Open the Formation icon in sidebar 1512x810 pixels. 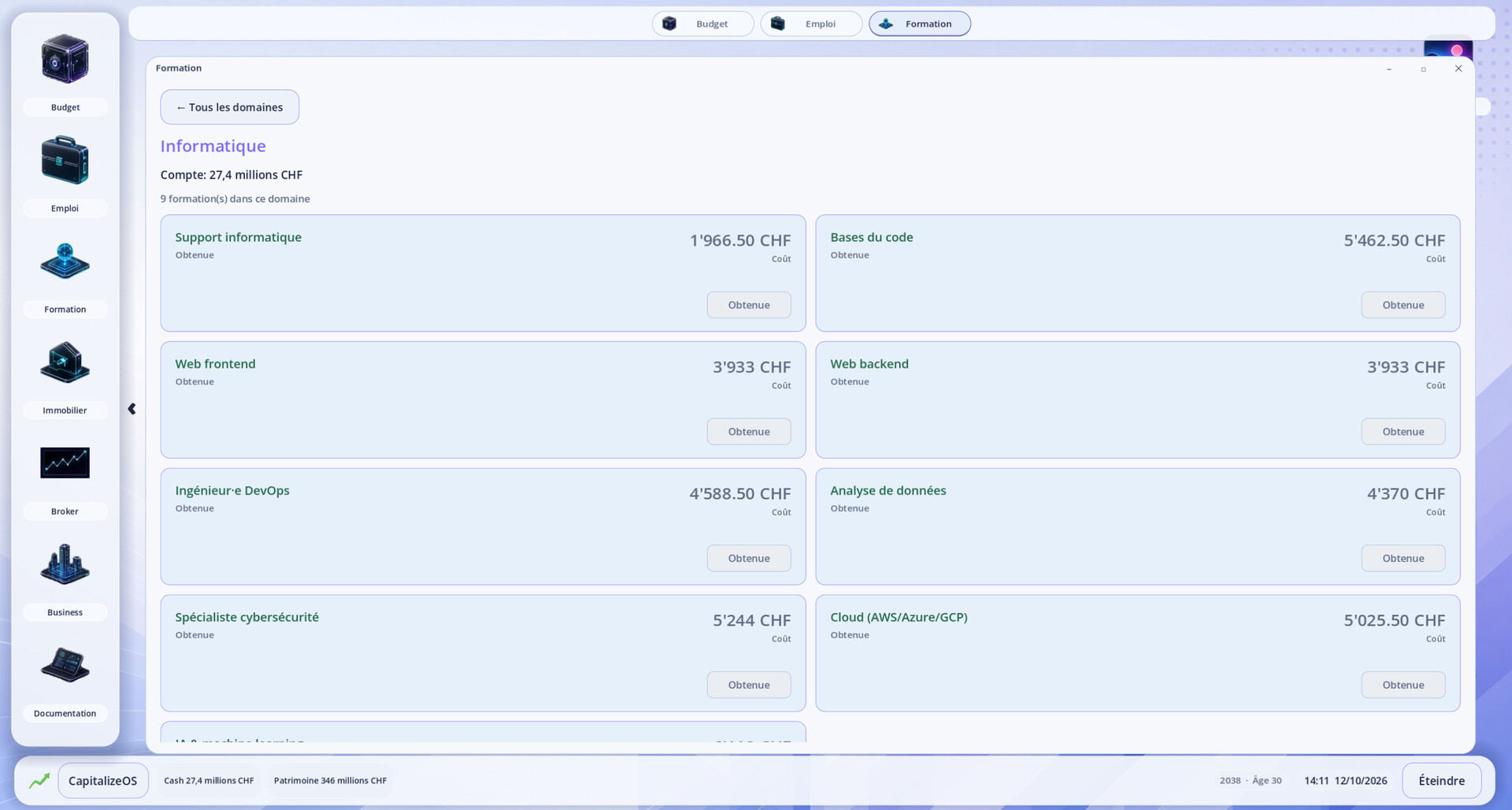point(65,261)
